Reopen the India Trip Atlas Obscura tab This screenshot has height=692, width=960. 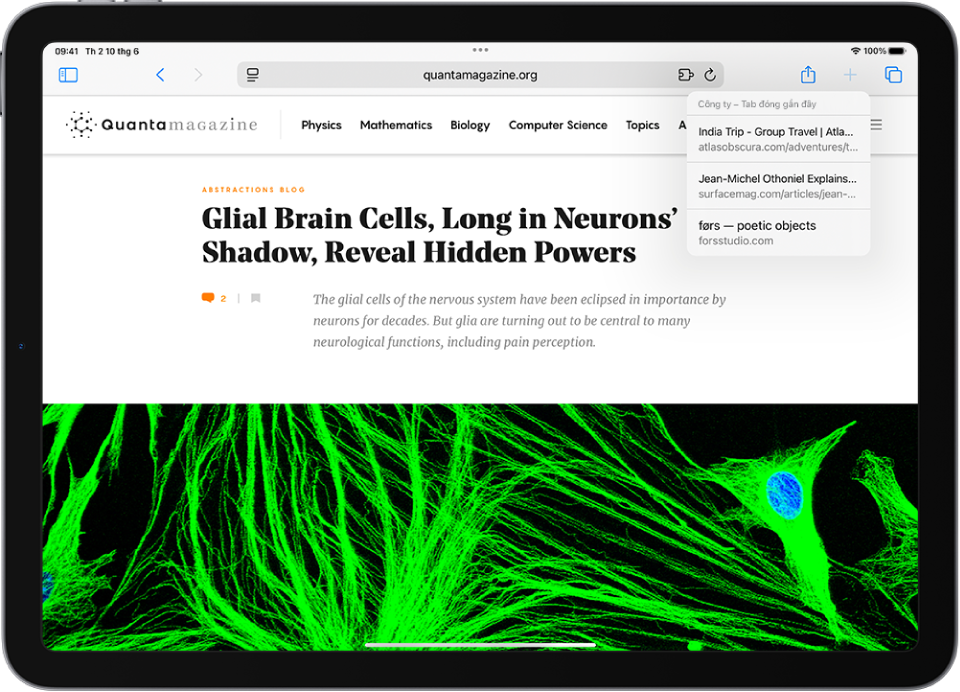coord(778,139)
